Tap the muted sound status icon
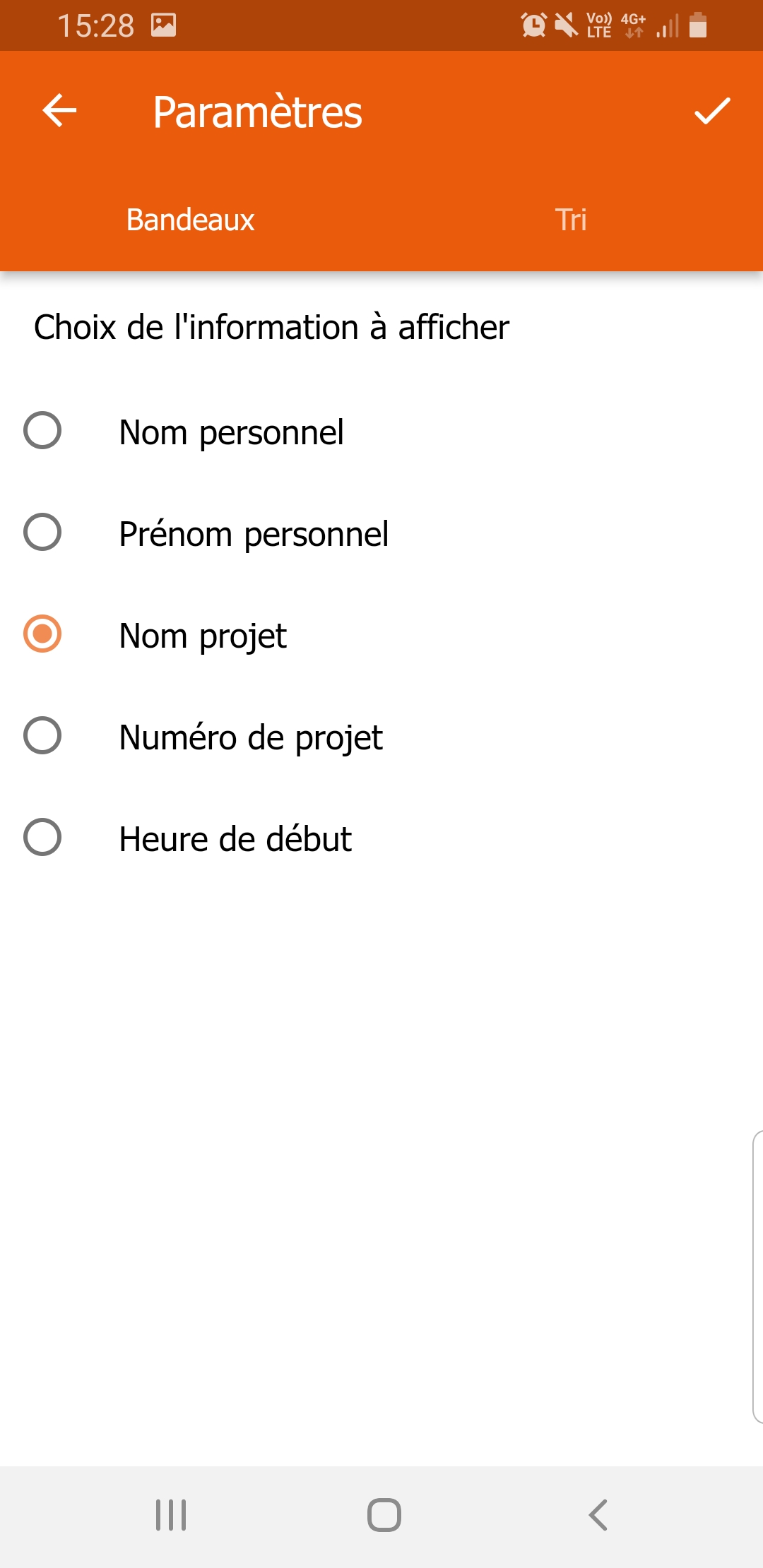The image size is (763, 1568). pyautogui.click(x=566, y=25)
